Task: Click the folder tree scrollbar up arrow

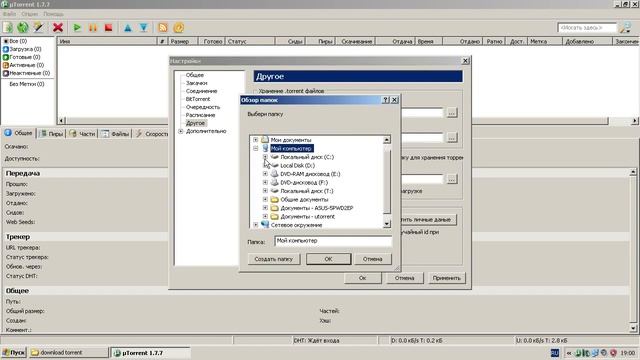Action: (387, 140)
